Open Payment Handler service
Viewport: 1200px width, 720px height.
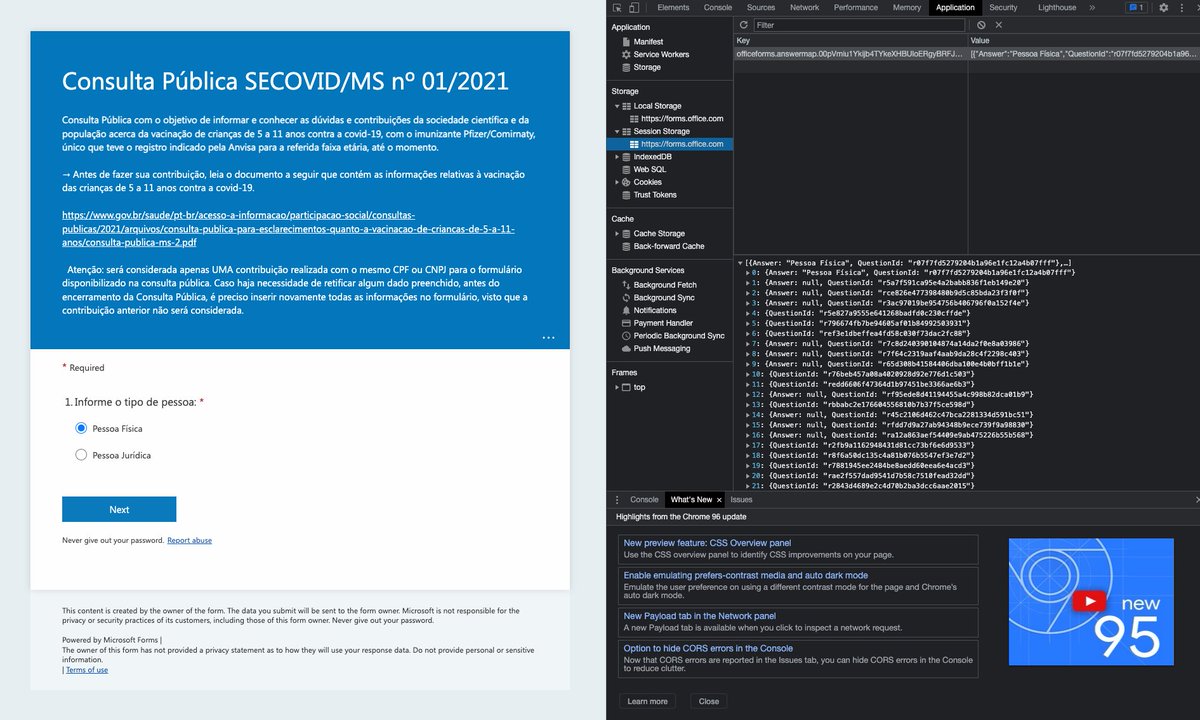pyautogui.click(x=663, y=324)
